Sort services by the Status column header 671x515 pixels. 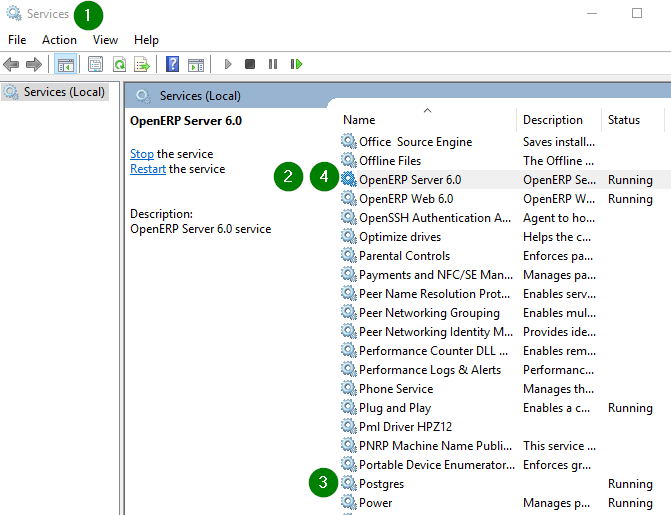click(x=623, y=120)
